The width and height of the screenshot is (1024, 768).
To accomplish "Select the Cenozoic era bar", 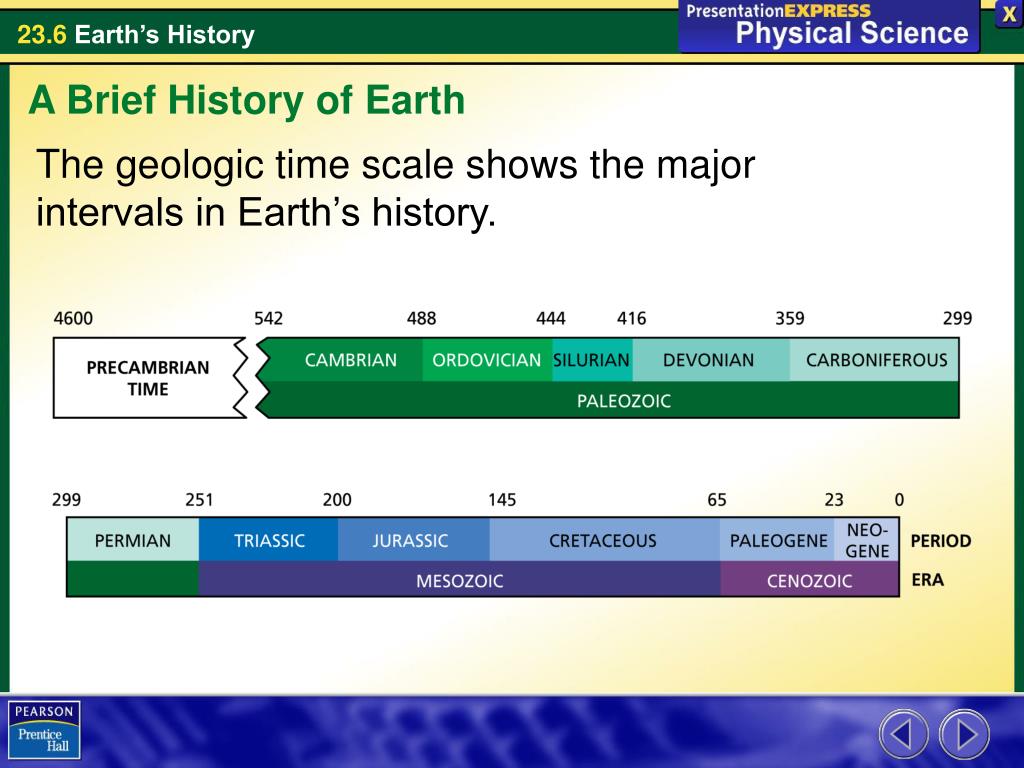I will point(810,579).
